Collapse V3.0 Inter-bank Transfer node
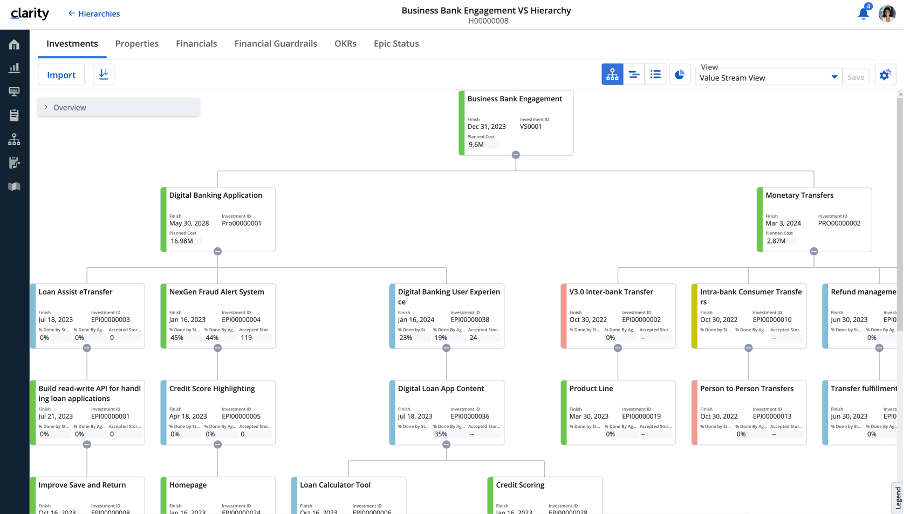The height and width of the screenshot is (514, 904). click(x=618, y=348)
